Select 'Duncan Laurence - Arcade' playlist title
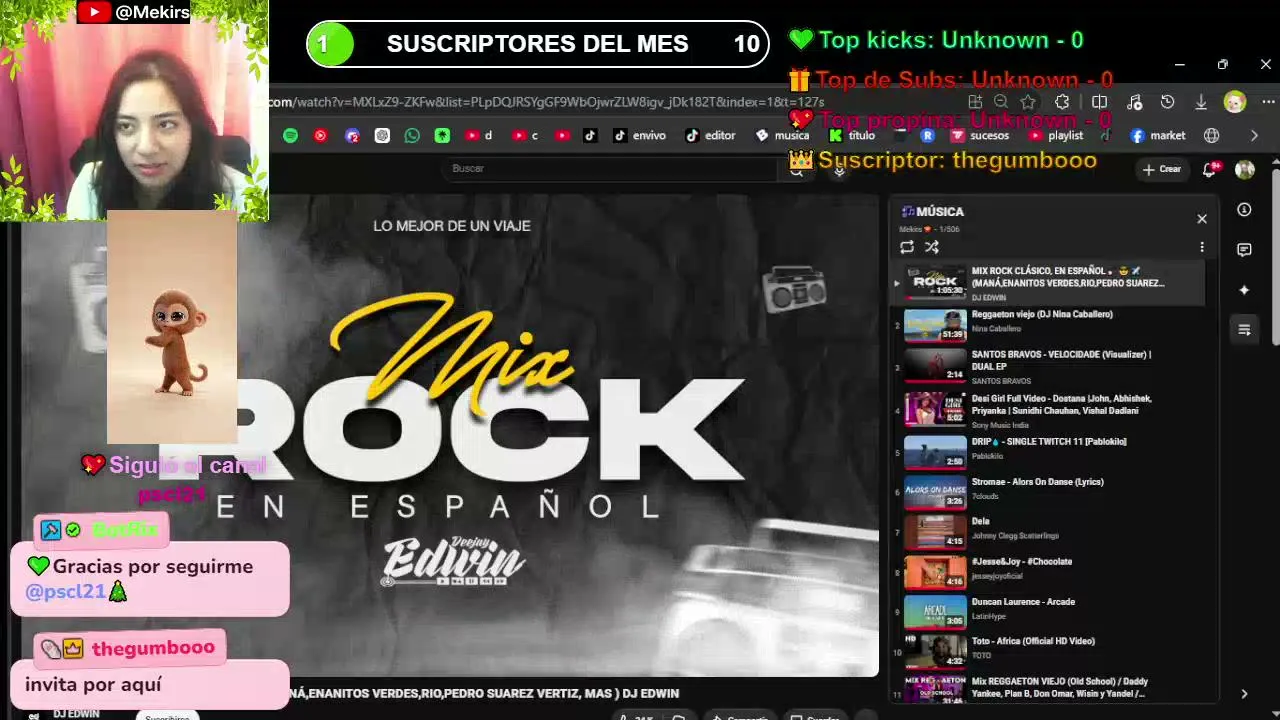 [x=1023, y=602]
